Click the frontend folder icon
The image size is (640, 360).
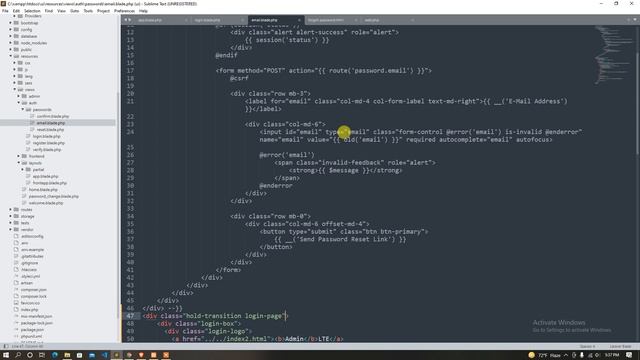click(x=24, y=156)
